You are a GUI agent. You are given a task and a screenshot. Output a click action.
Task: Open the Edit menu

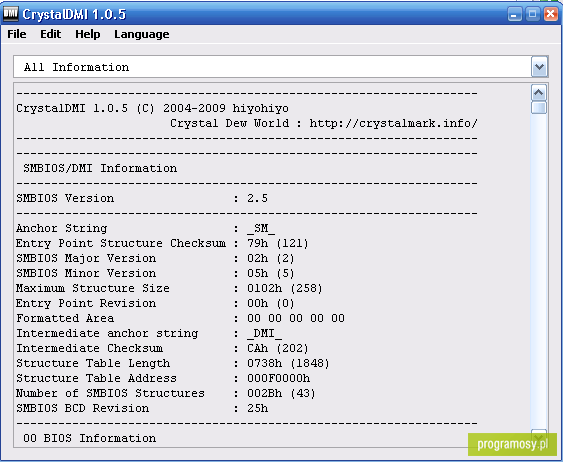pyautogui.click(x=50, y=34)
